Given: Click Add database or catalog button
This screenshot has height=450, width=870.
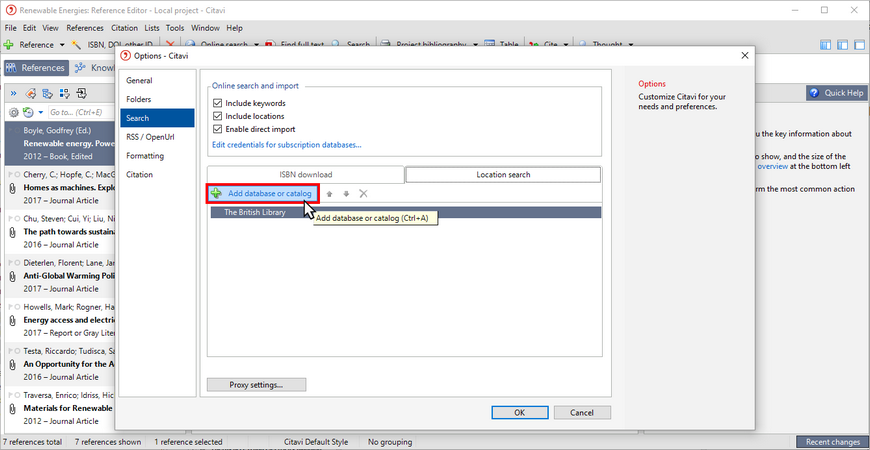Looking at the screenshot, I should [263, 194].
